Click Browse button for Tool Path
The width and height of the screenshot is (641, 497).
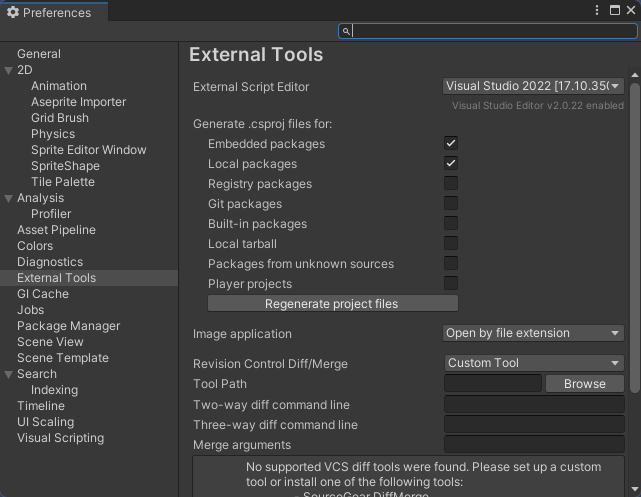click(585, 384)
